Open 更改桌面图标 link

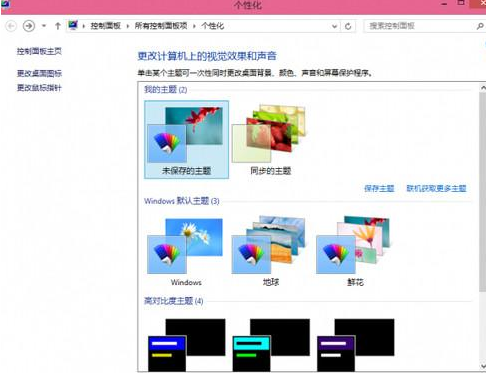point(39,73)
